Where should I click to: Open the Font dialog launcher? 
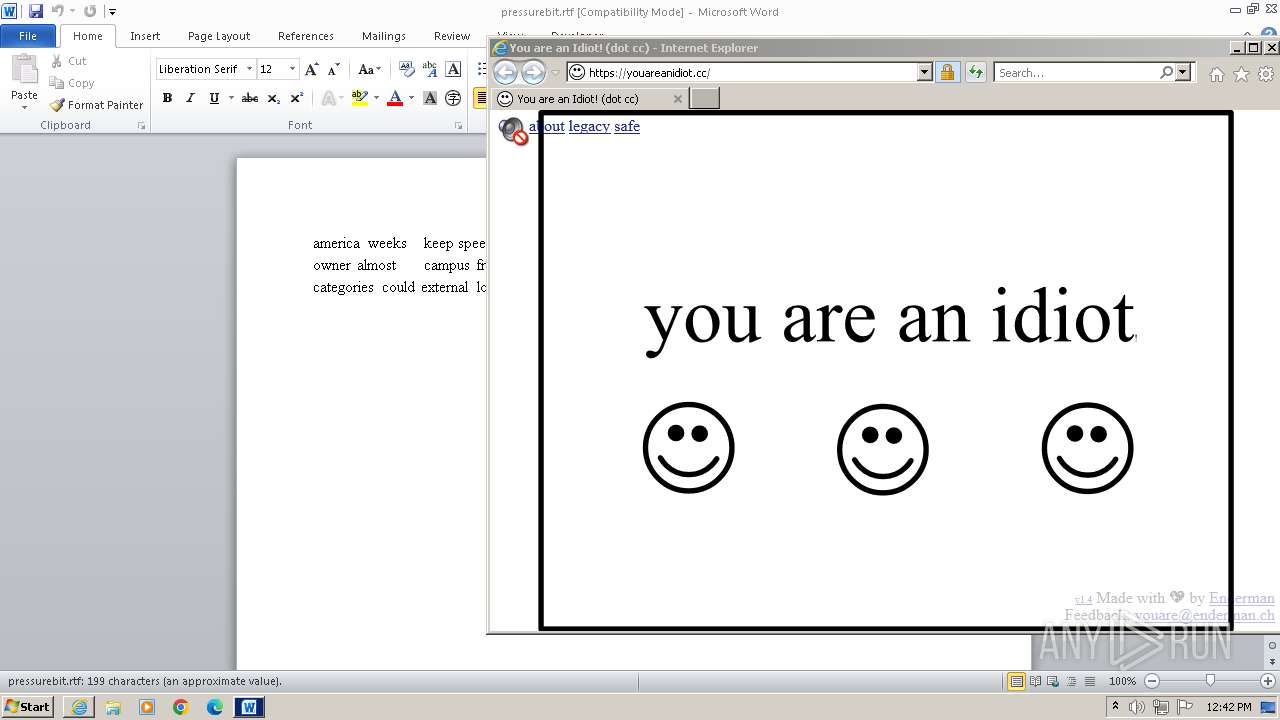tap(459, 126)
